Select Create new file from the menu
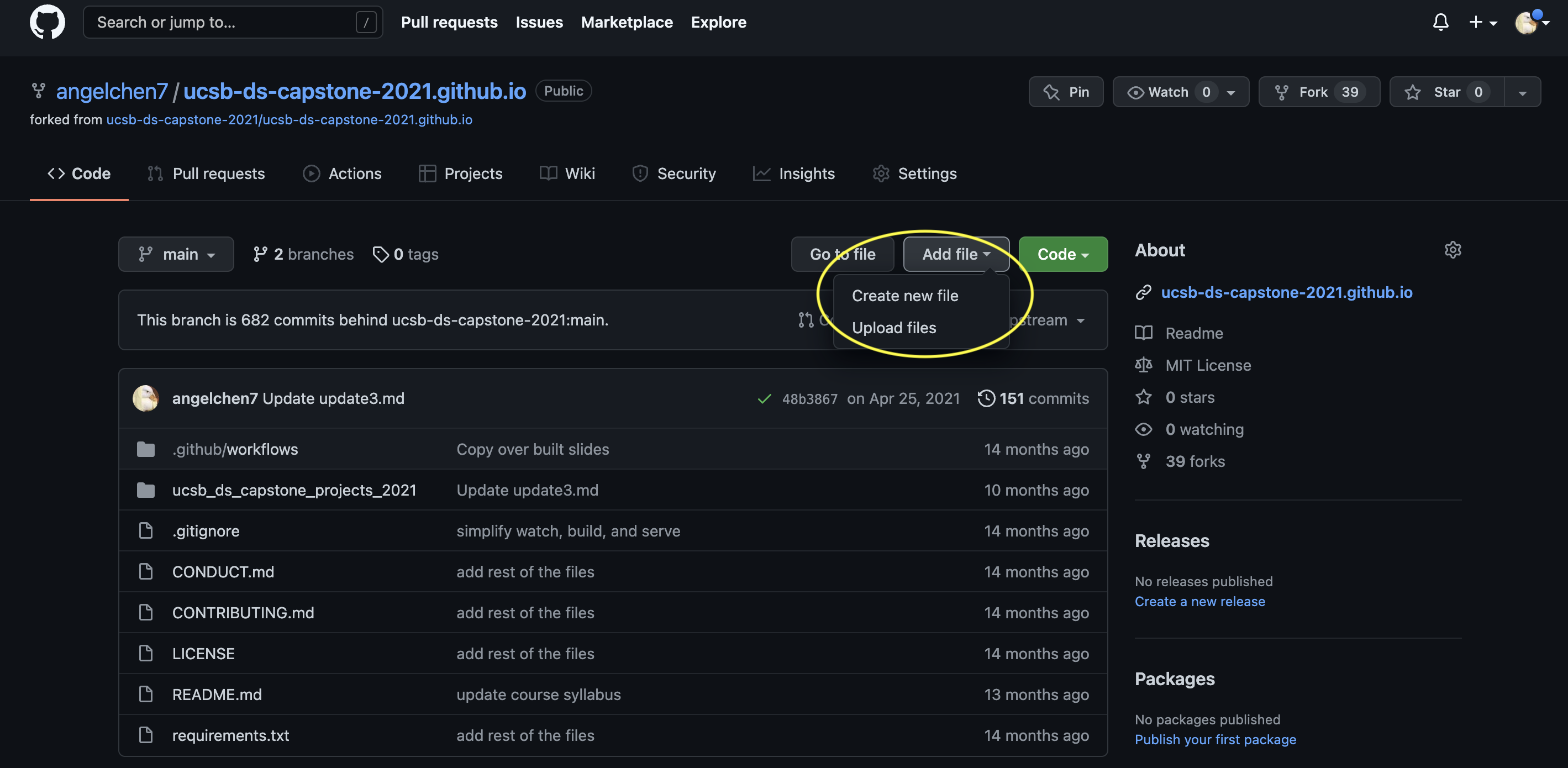This screenshot has width=1568, height=768. point(905,296)
